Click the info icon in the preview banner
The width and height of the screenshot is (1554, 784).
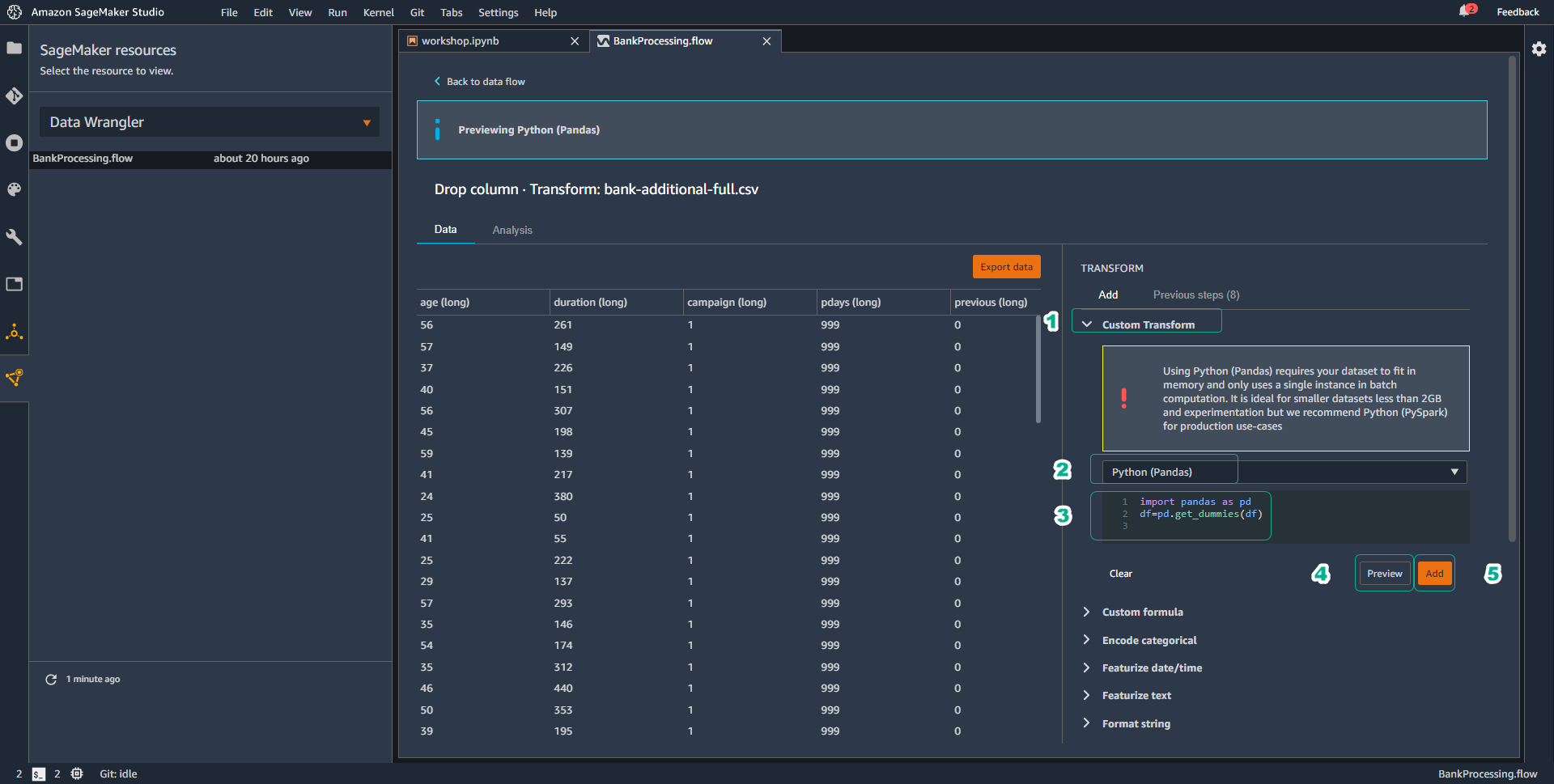[437, 129]
